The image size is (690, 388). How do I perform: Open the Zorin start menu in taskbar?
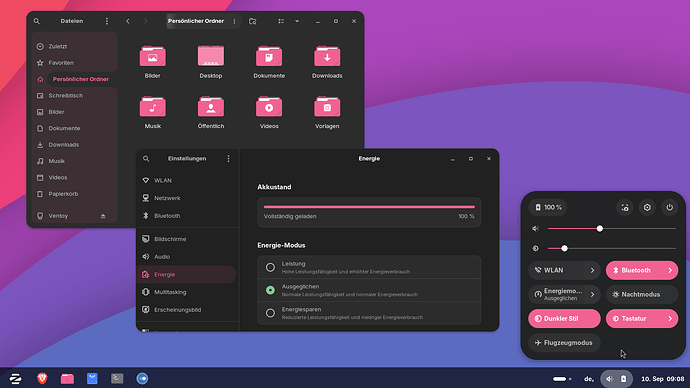(16, 378)
